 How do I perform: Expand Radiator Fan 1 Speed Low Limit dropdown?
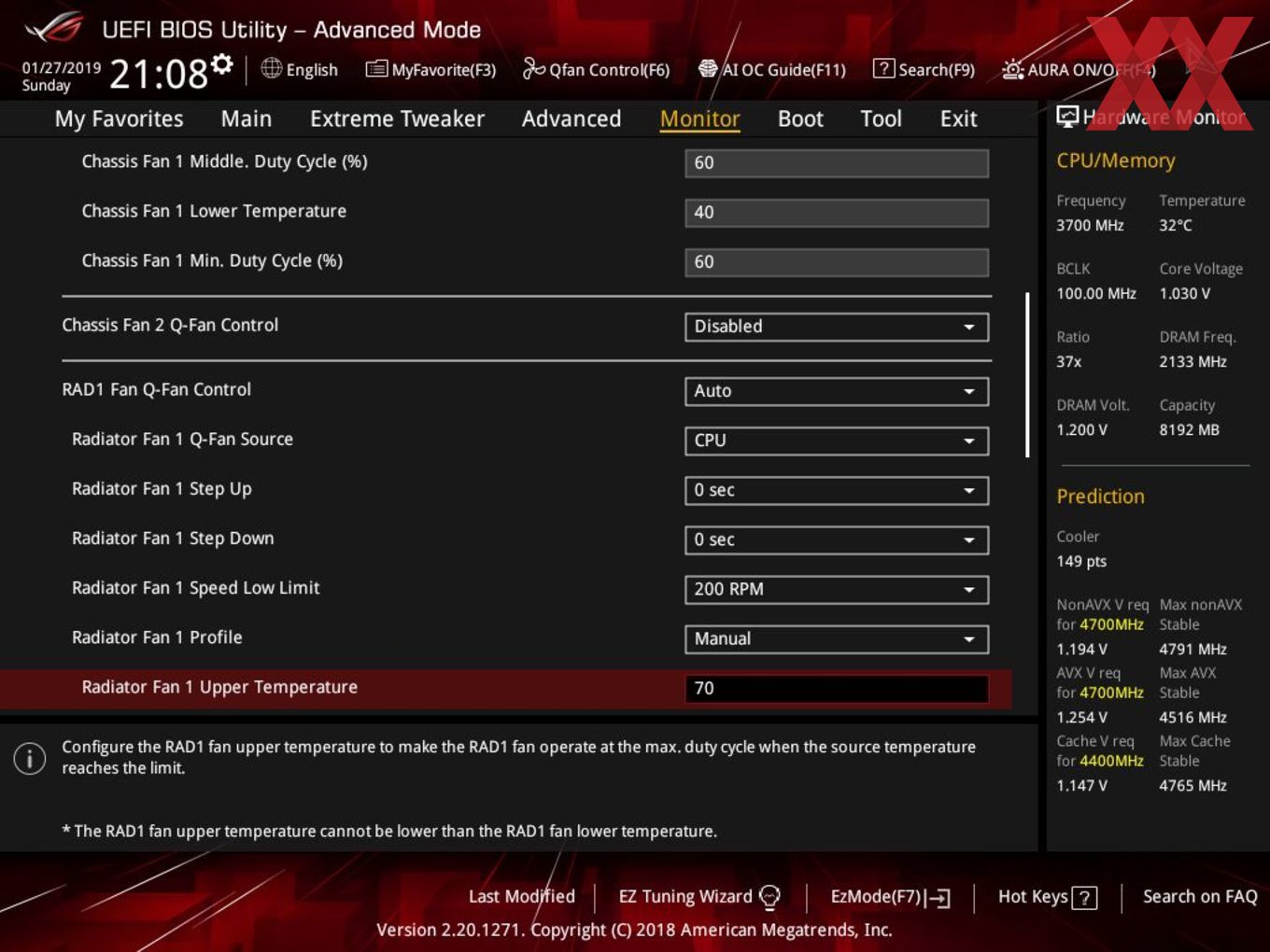point(836,589)
